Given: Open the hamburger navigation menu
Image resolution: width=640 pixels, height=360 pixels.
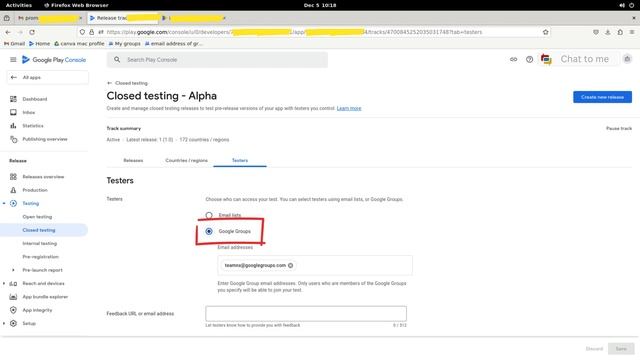Looking at the screenshot, I should pos(13,60).
